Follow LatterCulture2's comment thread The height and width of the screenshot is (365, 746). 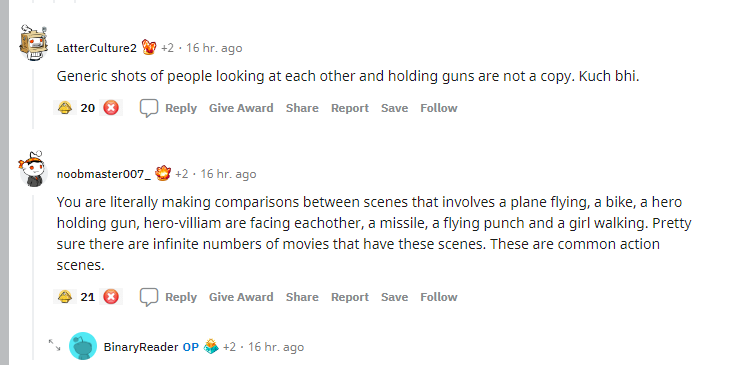tap(439, 108)
